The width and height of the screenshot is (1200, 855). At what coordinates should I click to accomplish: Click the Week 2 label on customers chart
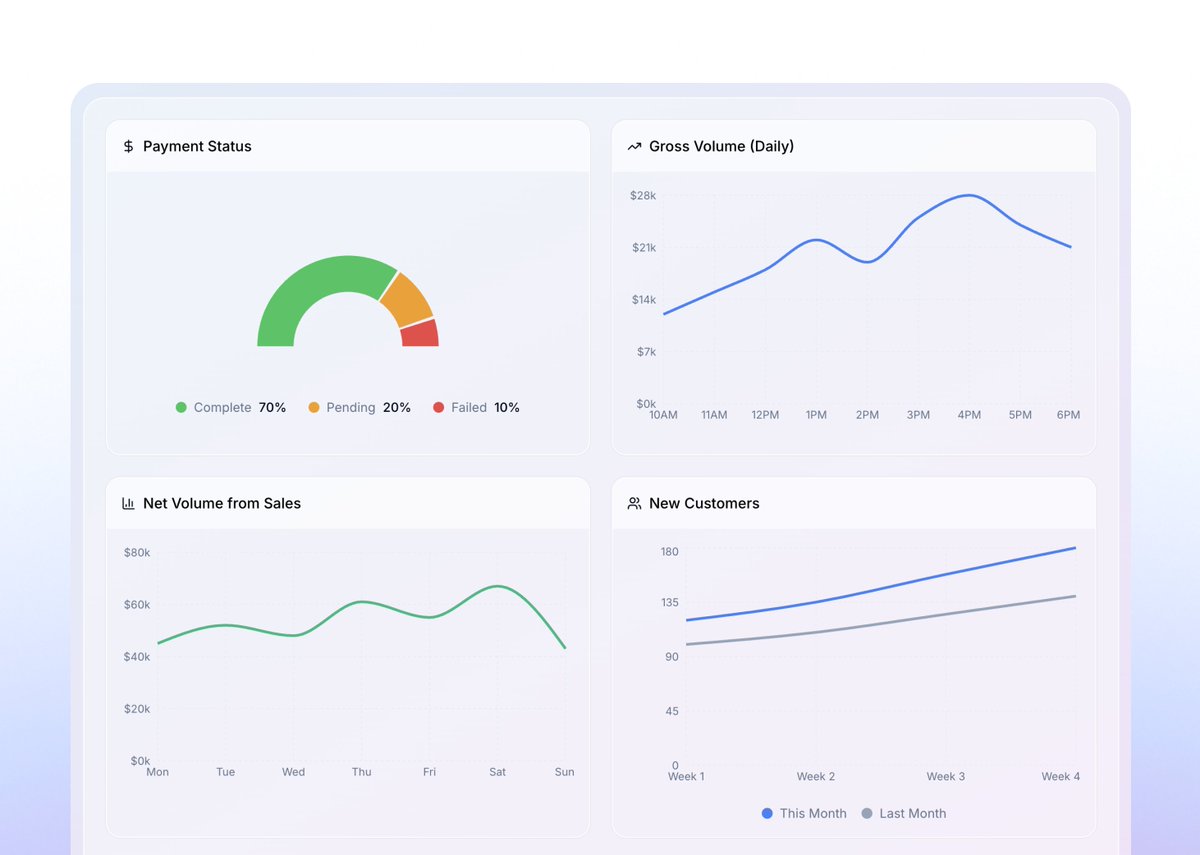(816, 777)
